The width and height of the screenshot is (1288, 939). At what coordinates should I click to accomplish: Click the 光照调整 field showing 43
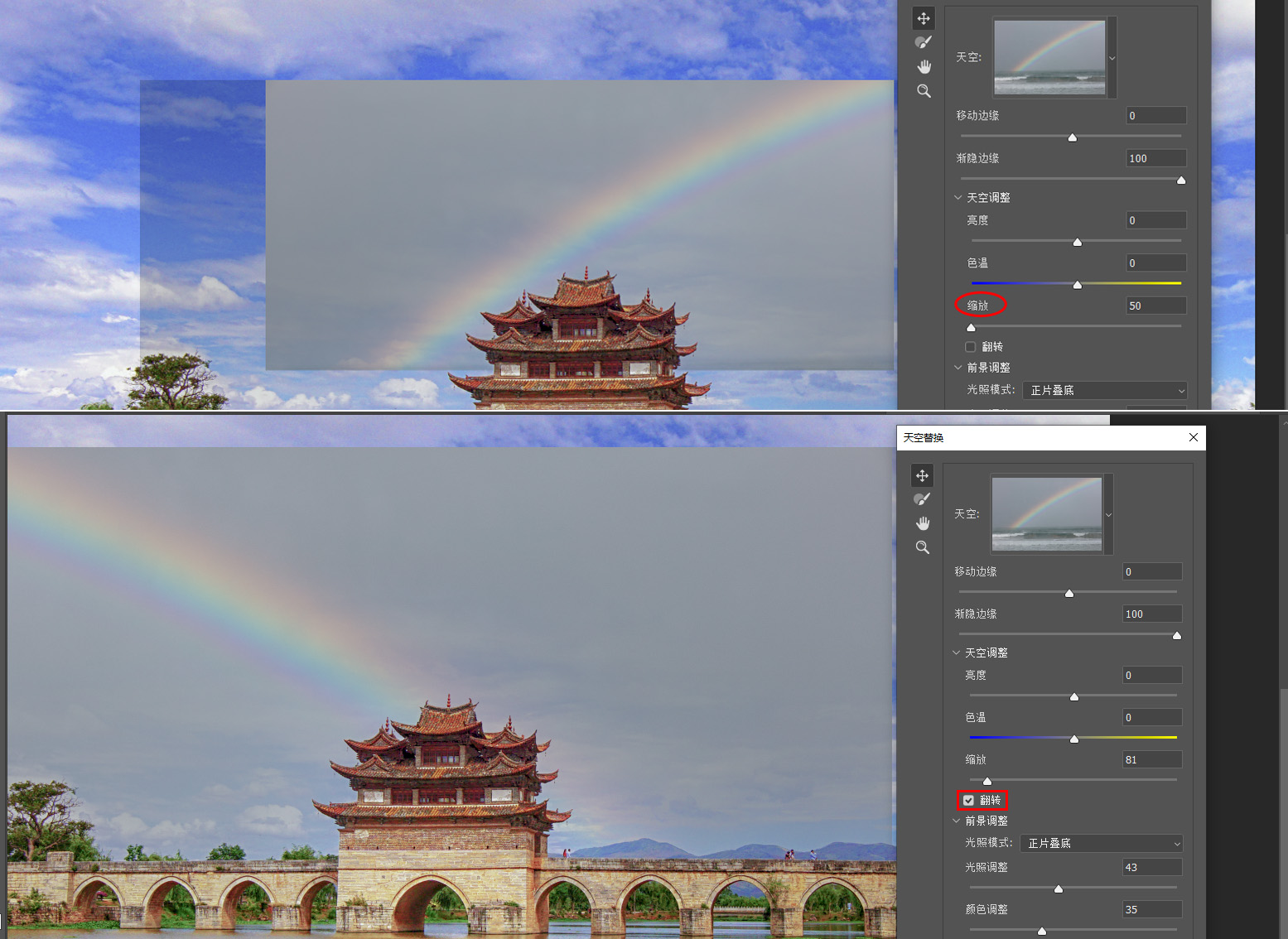click(1151, 867)
